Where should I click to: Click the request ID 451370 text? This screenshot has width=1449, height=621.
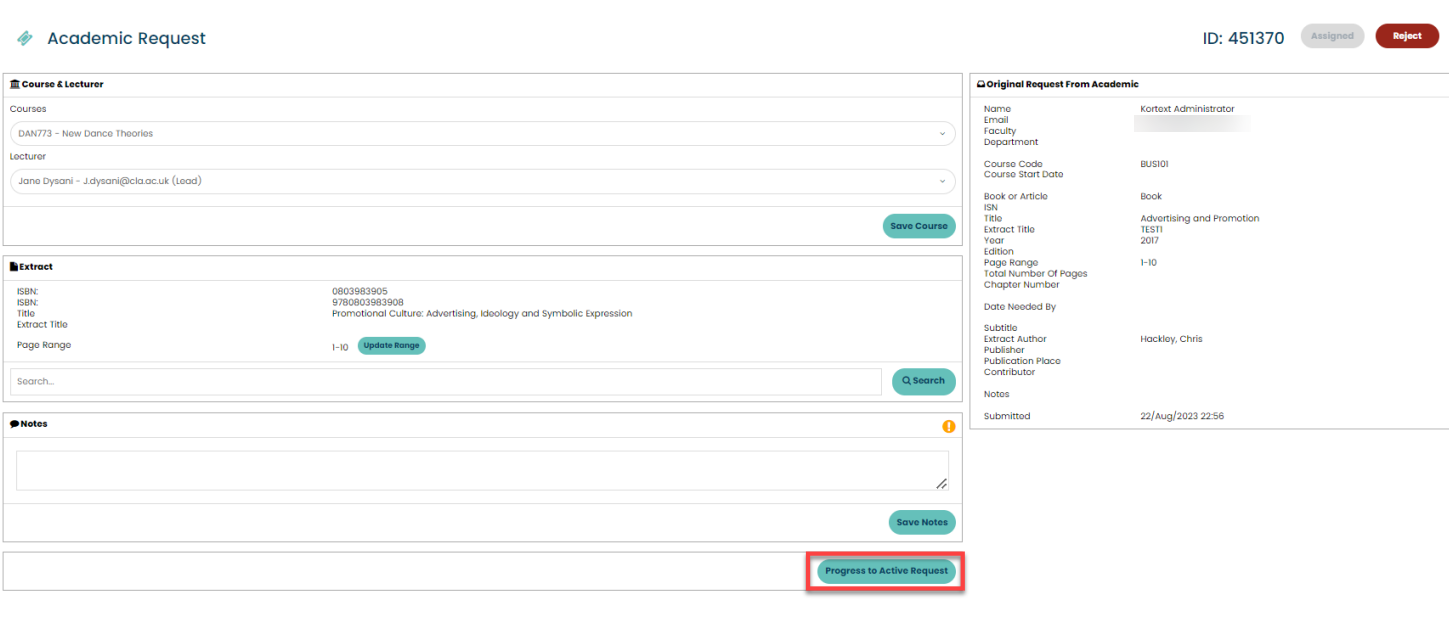point(1243,38)
